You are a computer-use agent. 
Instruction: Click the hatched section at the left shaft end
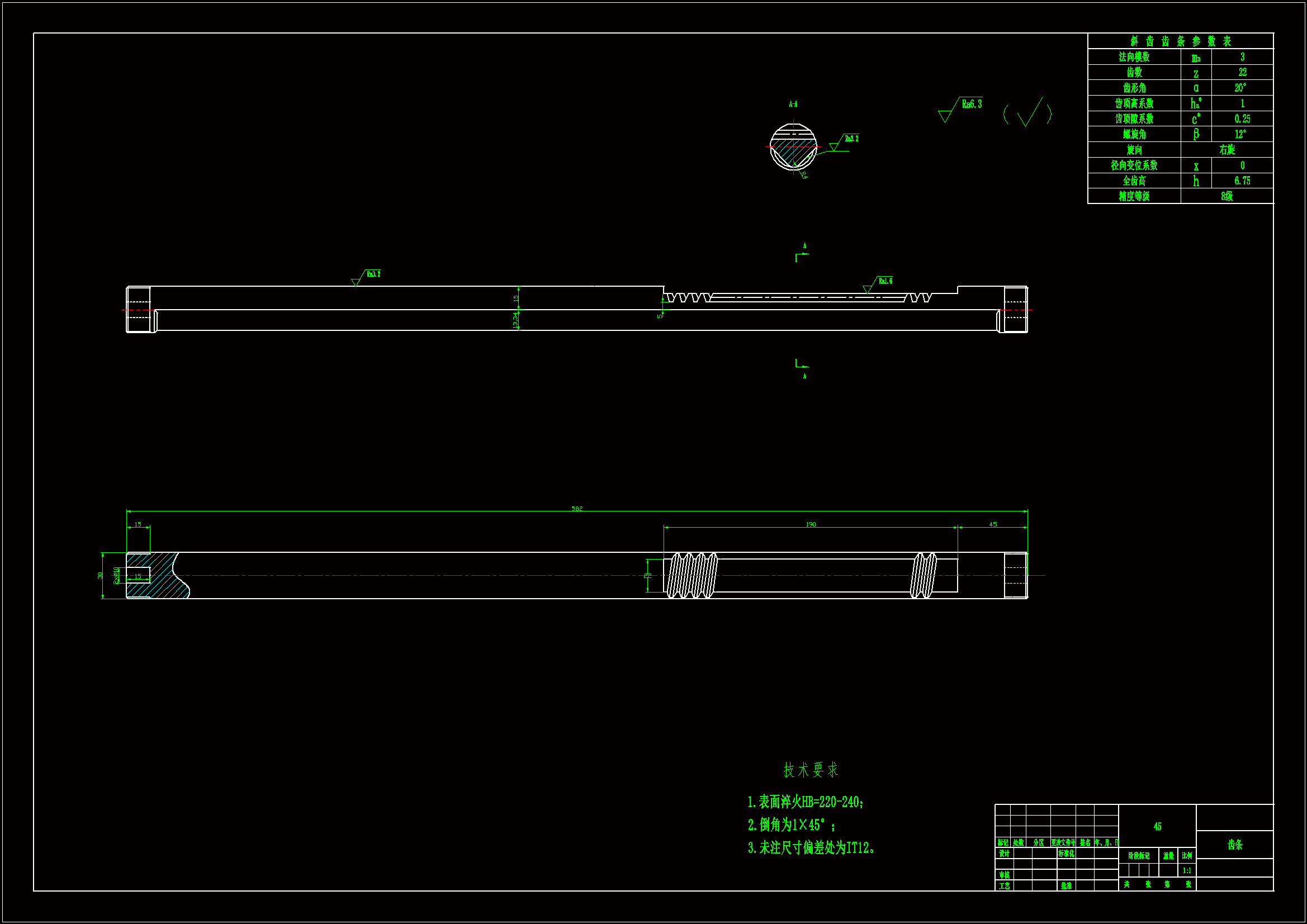[160, 575]
